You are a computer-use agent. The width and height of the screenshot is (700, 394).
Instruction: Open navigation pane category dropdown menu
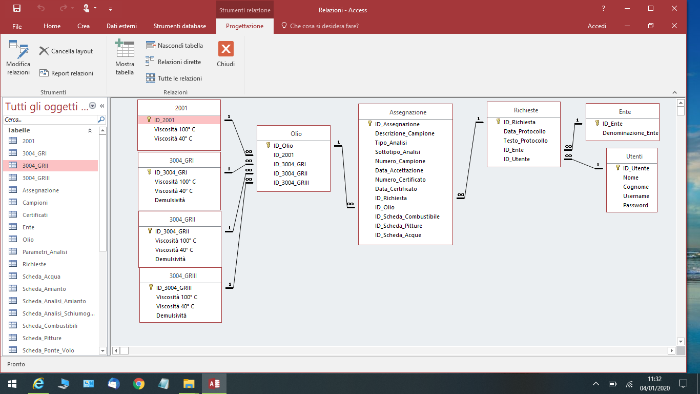click(x=92, y=106)
